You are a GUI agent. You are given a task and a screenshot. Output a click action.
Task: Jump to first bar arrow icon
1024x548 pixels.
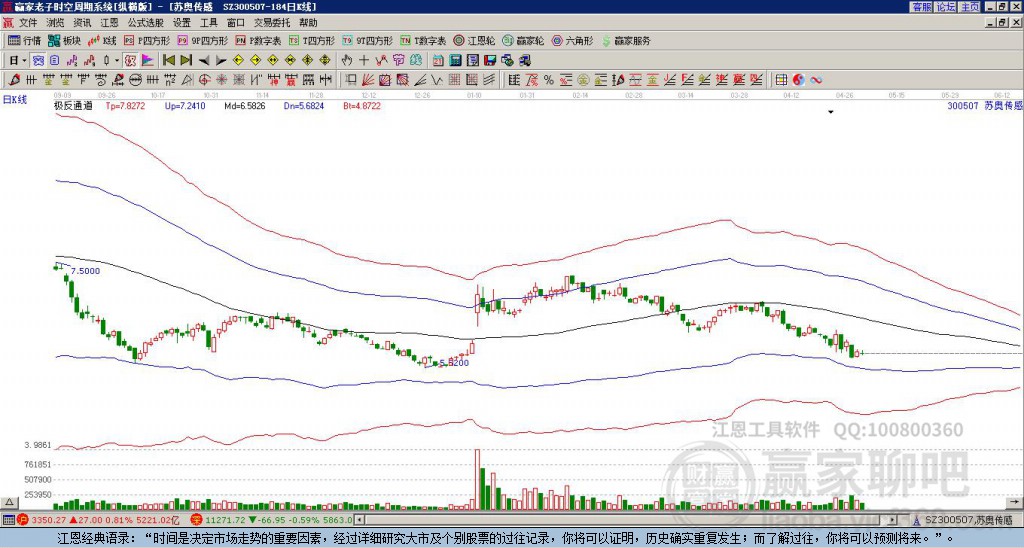(168, 61)
